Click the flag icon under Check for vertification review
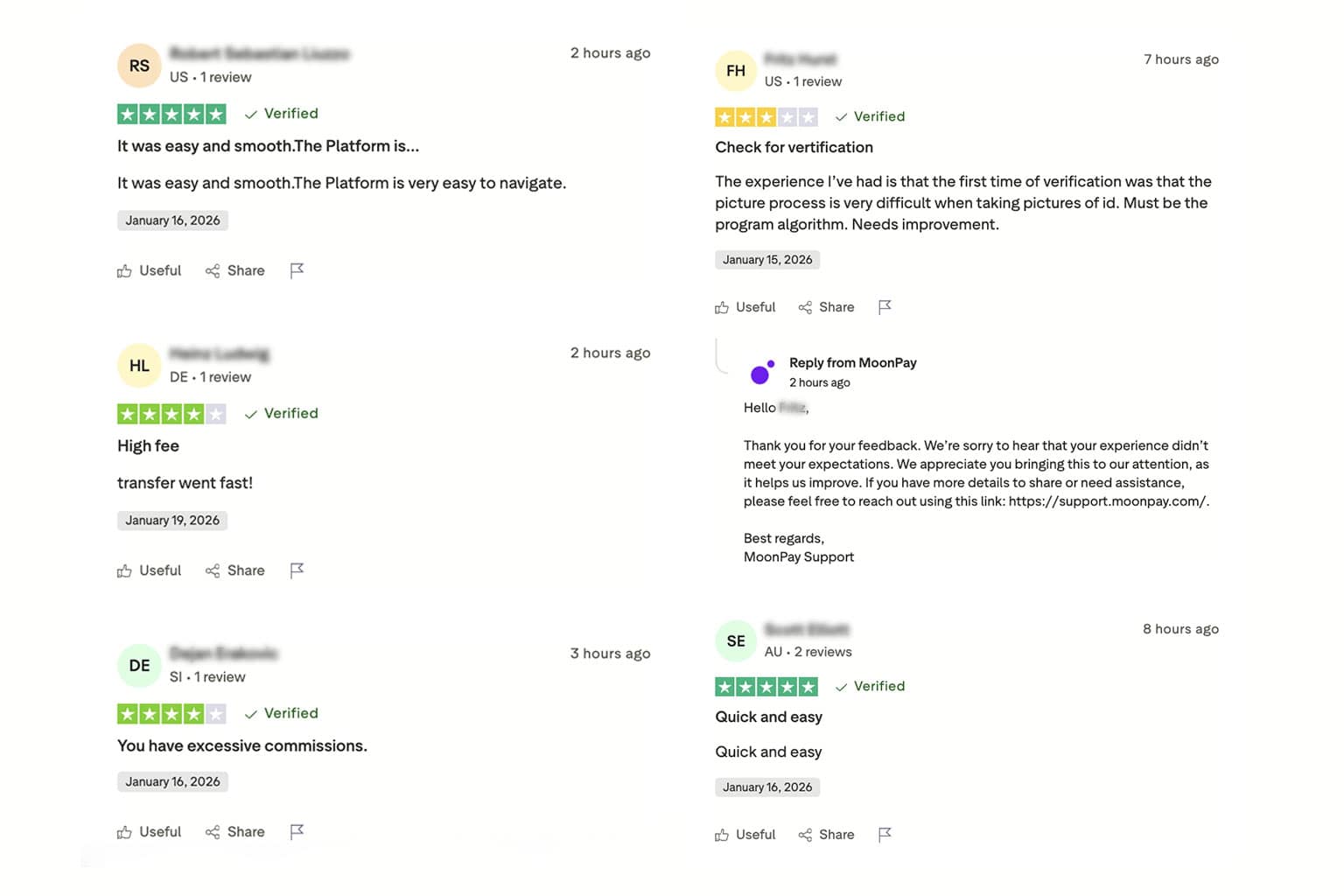The height and width of the screenshot is (896, 1344). click(x=885, y=307)
